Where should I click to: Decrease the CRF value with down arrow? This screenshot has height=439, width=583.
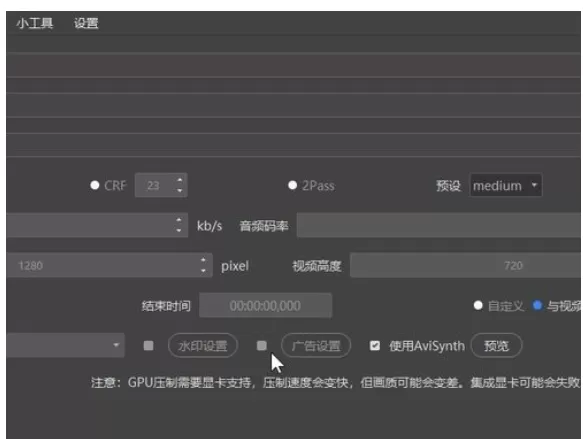[180, 190]
